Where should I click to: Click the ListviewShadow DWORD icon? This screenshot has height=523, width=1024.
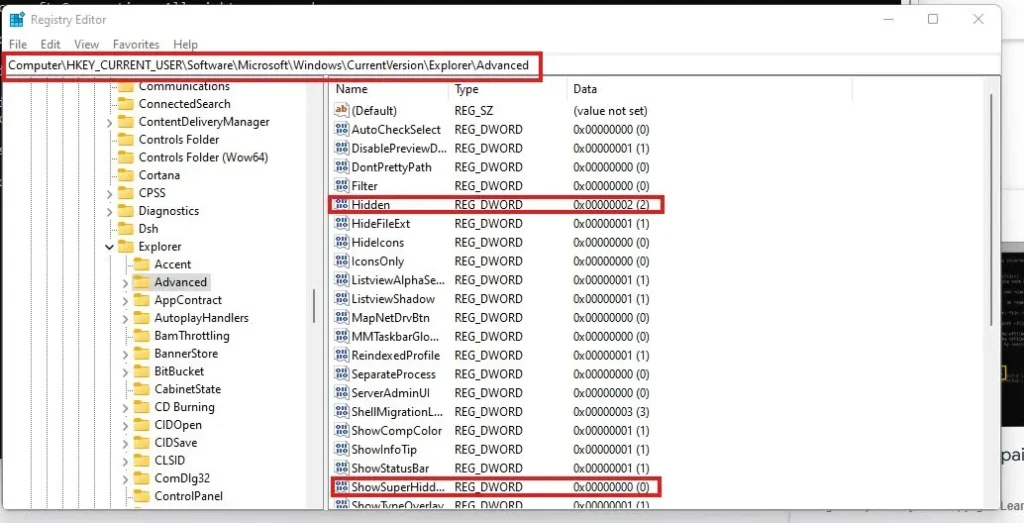pyautogui.click(x=342, y=299)
